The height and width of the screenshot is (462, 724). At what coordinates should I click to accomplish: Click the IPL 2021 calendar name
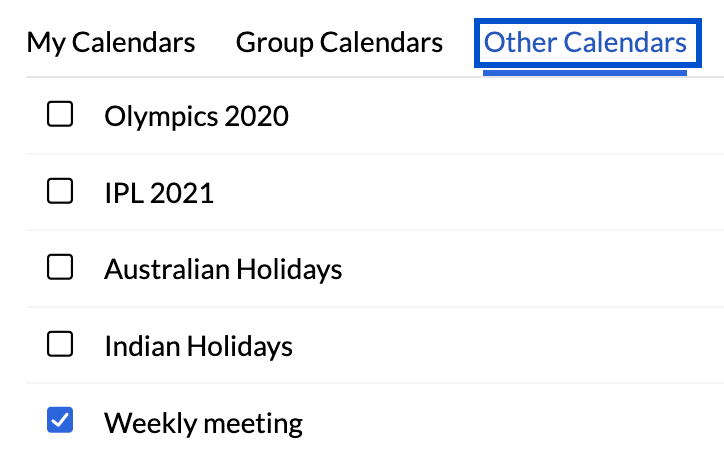(159, 192)
